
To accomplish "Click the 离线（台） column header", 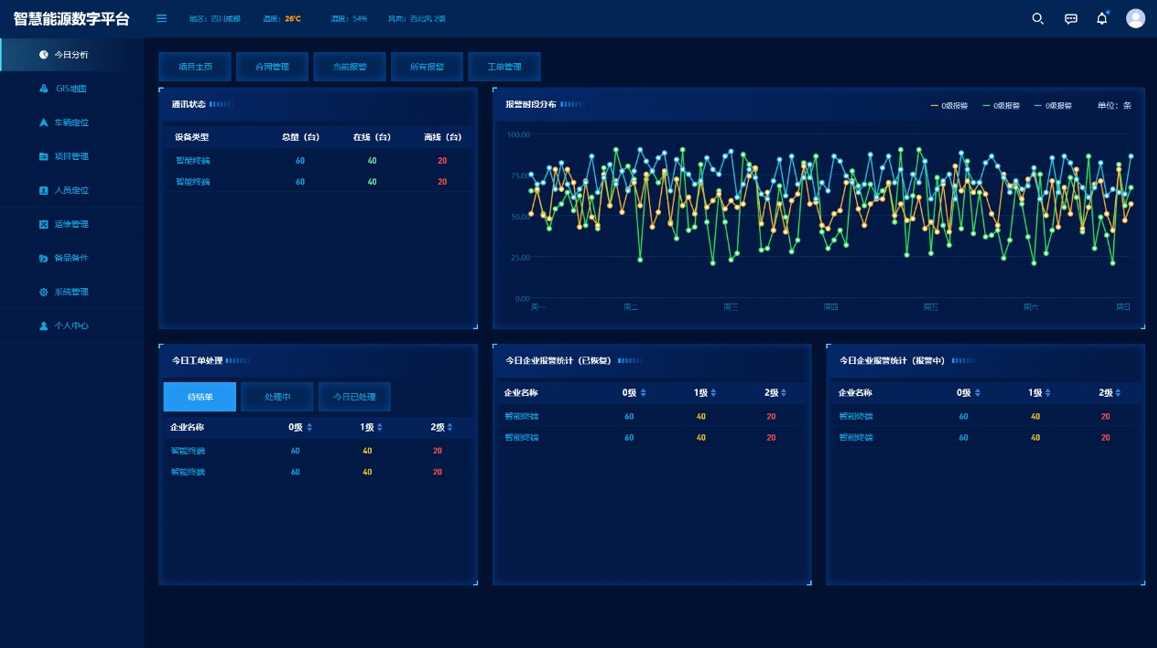I will 443,137.
